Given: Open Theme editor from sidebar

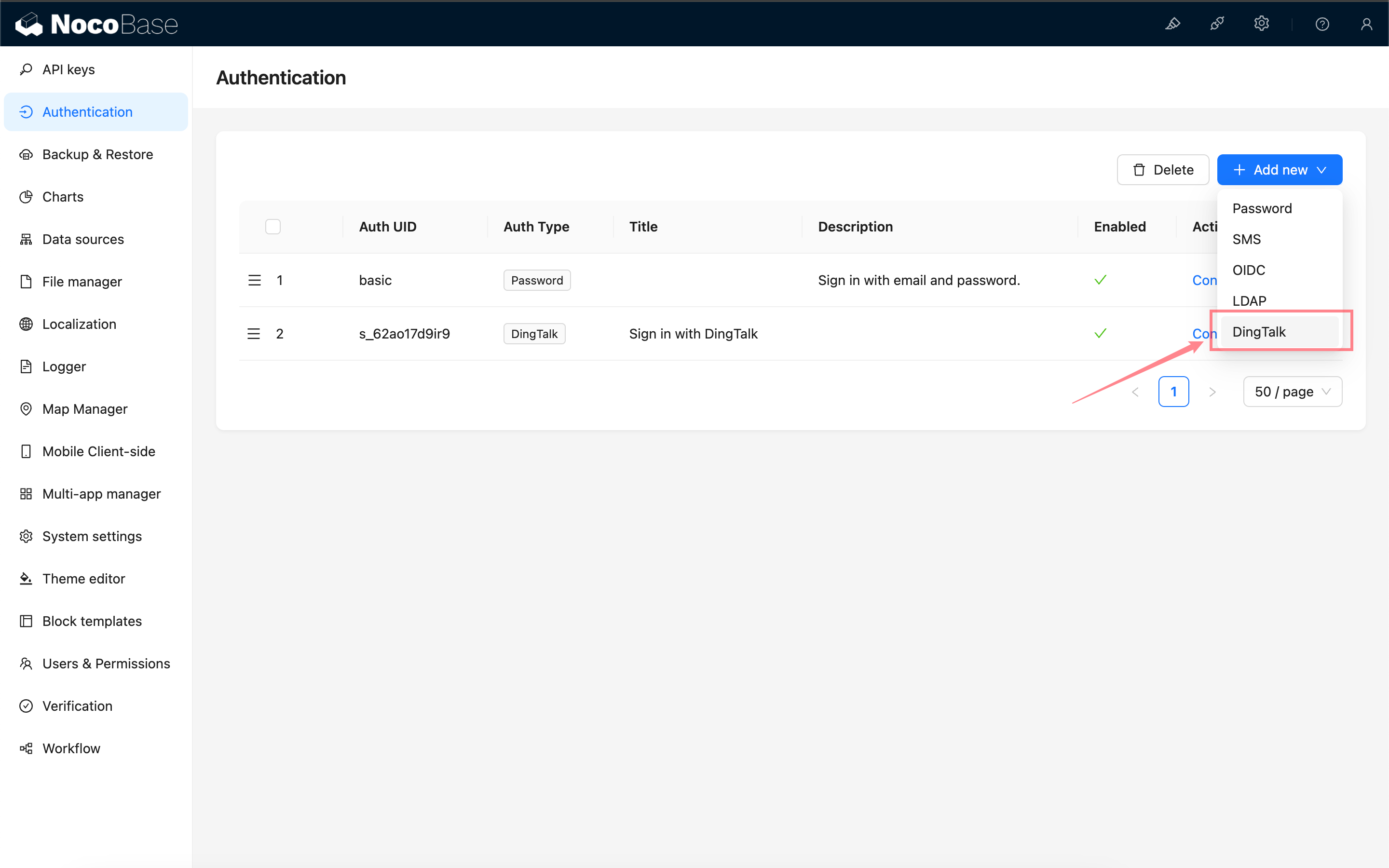Looking at the screenshot, I should (84, 579).
